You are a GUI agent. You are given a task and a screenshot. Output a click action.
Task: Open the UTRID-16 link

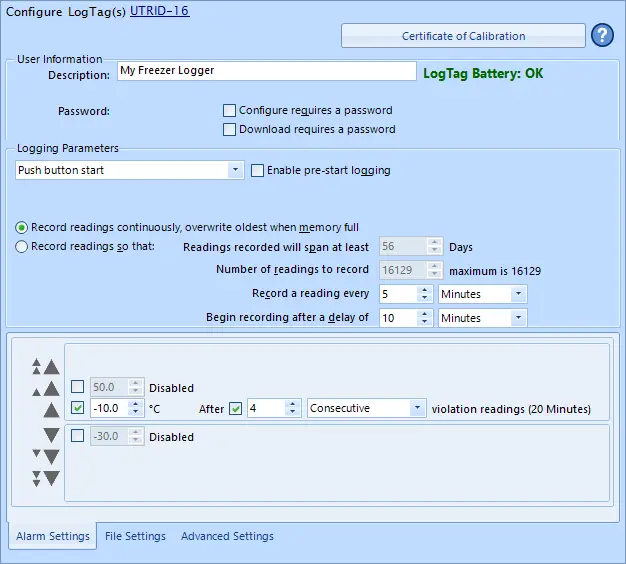[159, 11]
